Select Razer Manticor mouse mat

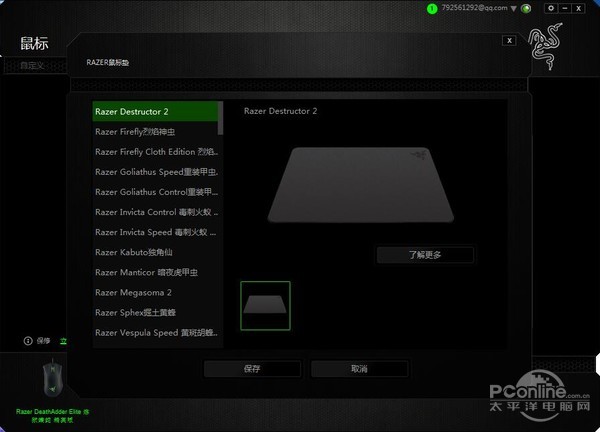coord(155,272)
